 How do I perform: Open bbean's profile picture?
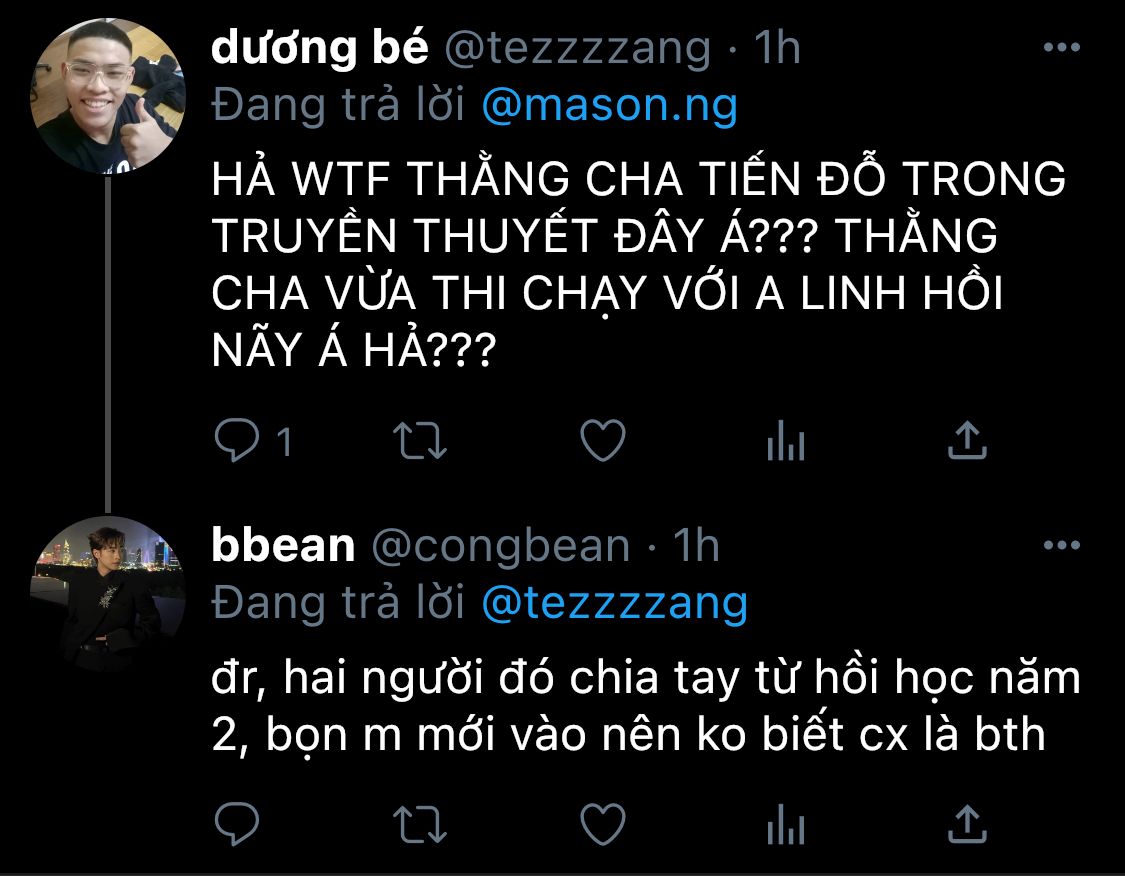[x=108, y=593]
